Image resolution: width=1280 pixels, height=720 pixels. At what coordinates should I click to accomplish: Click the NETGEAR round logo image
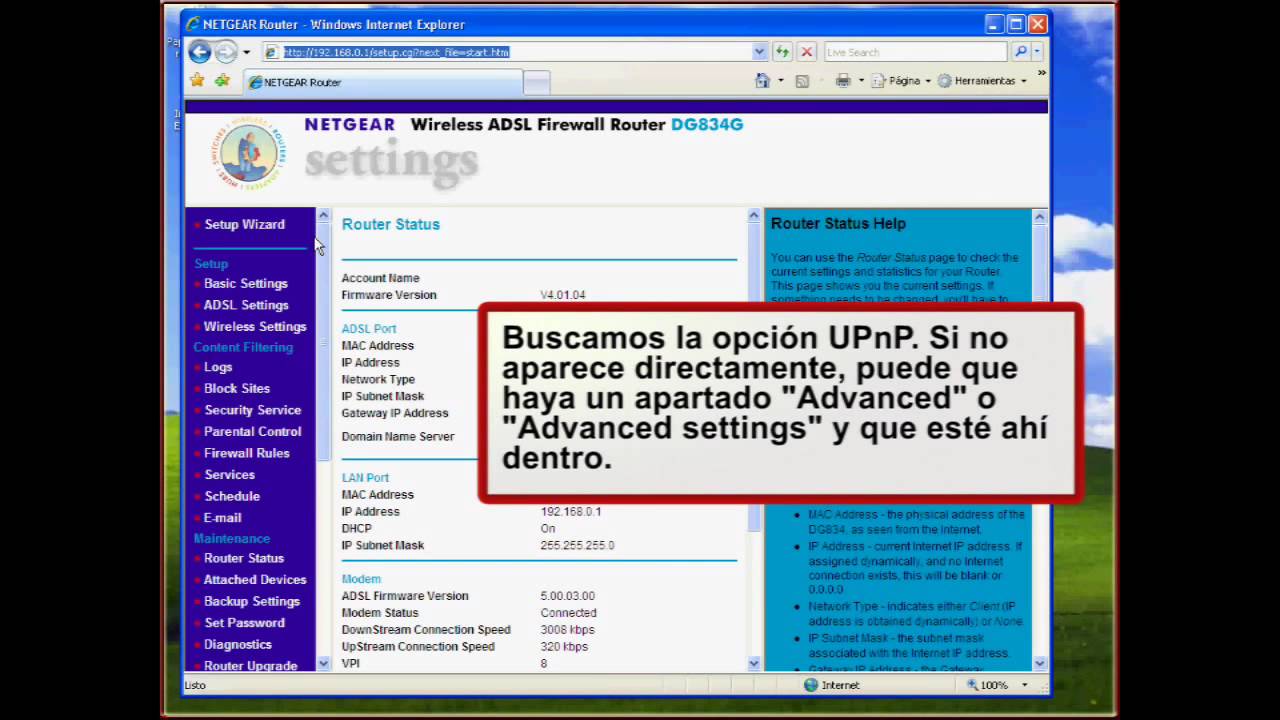248,155
